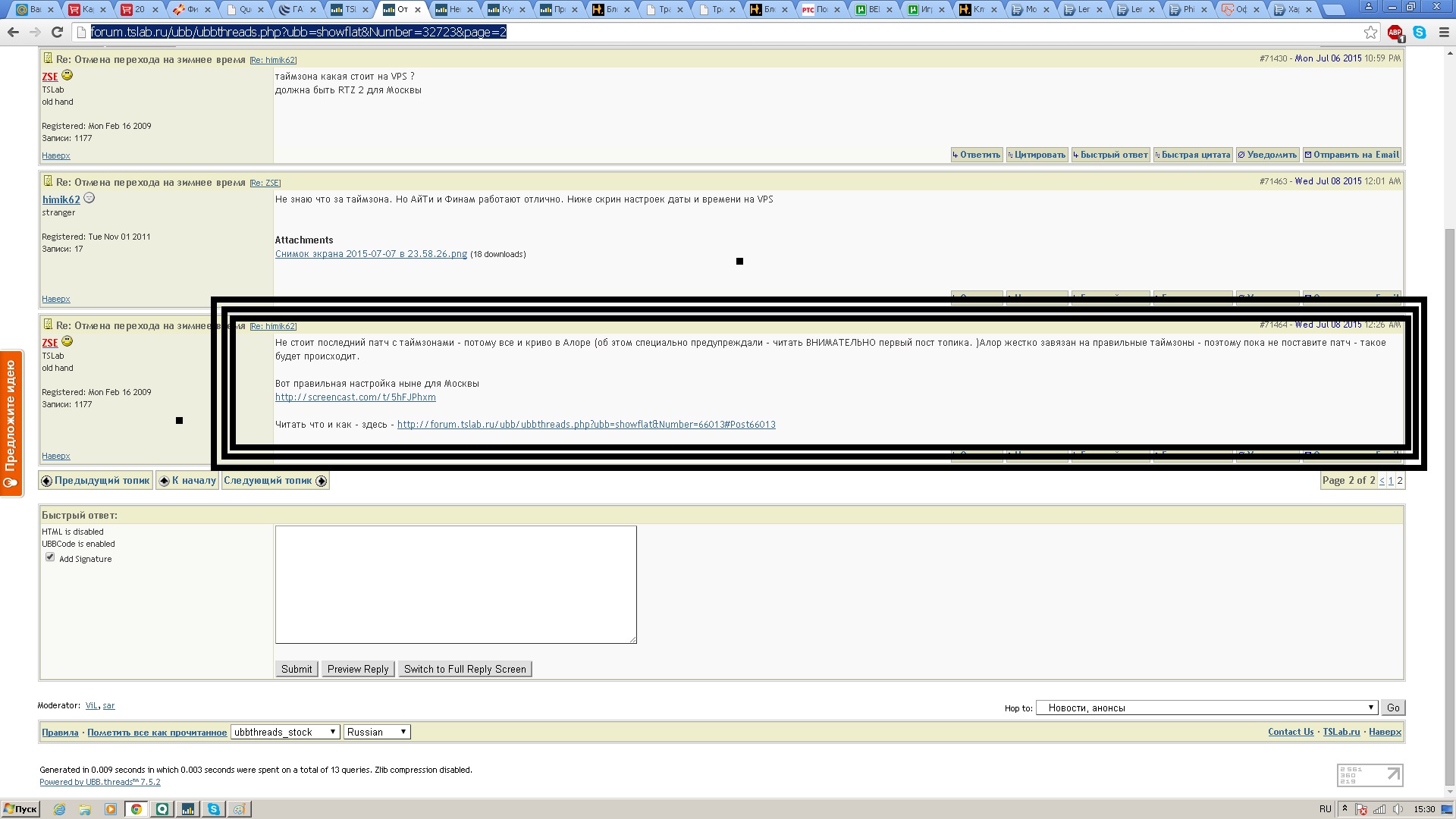Image resolution: width=1456 pixels, height=819 pixels.
Task: Open the new tab button
Action: (x=1332, y=10)
